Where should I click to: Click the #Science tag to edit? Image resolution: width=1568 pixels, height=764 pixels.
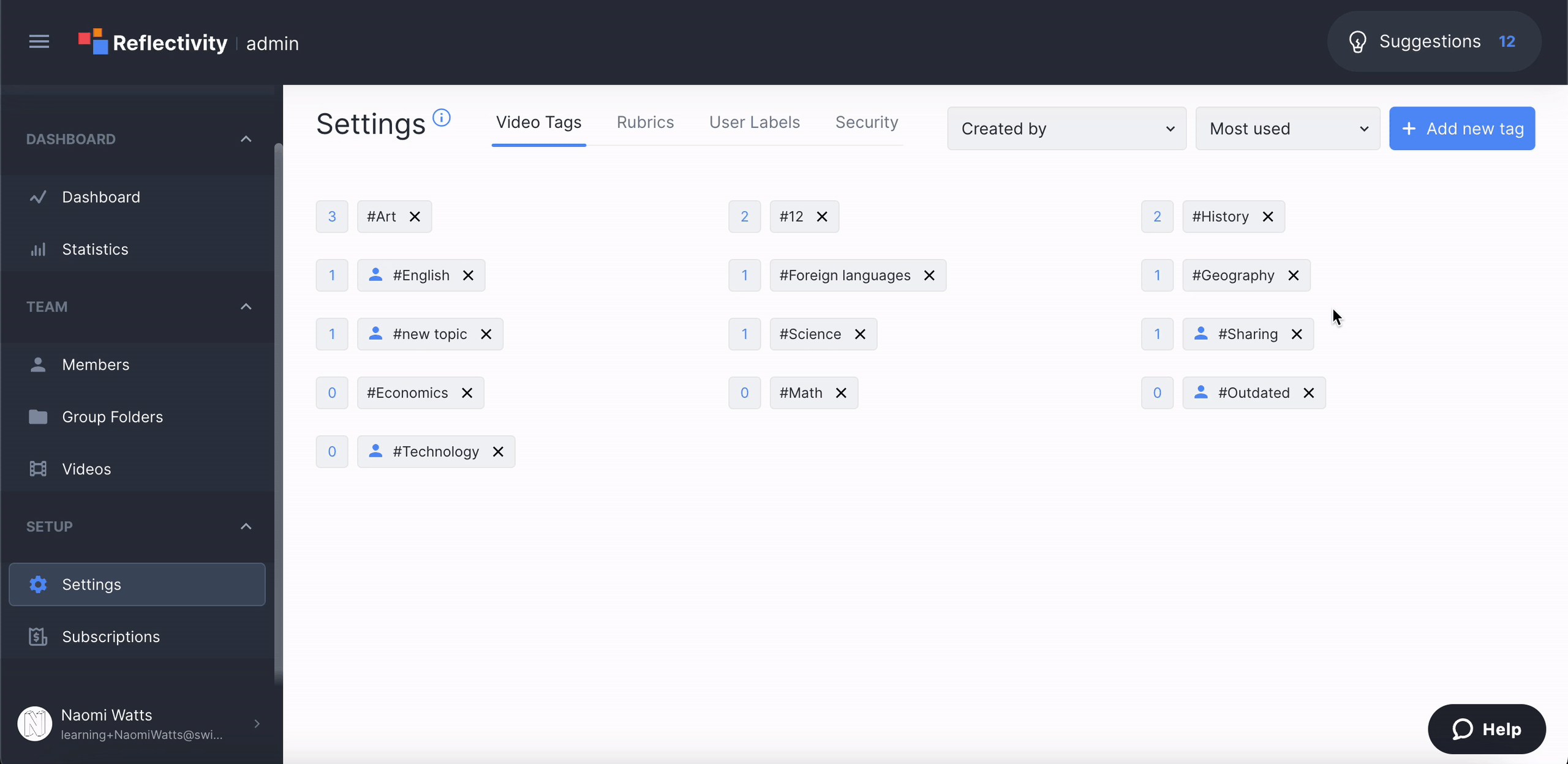tap(811, 333)
